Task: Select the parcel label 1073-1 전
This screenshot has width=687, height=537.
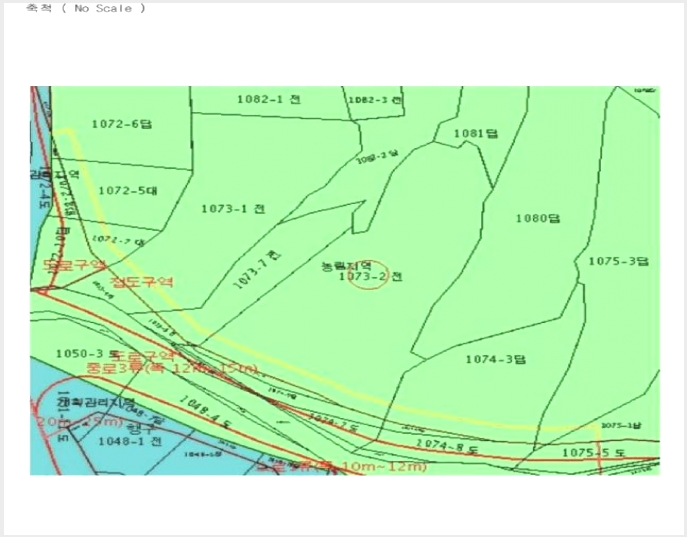Action: (x=233, y=209)
